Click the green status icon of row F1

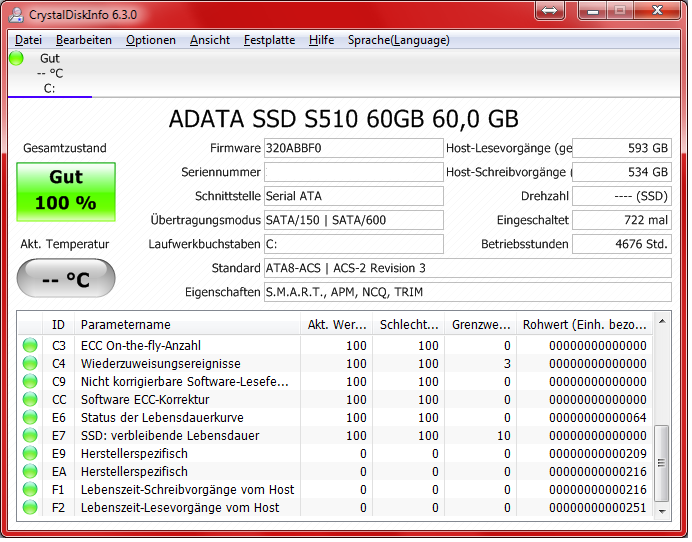coord(30,489)
